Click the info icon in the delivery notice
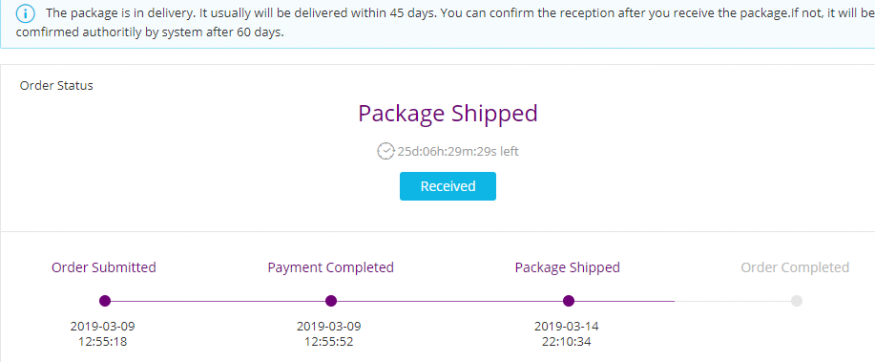This screenshot has height=362, width=875. click(x=25, y=13)
